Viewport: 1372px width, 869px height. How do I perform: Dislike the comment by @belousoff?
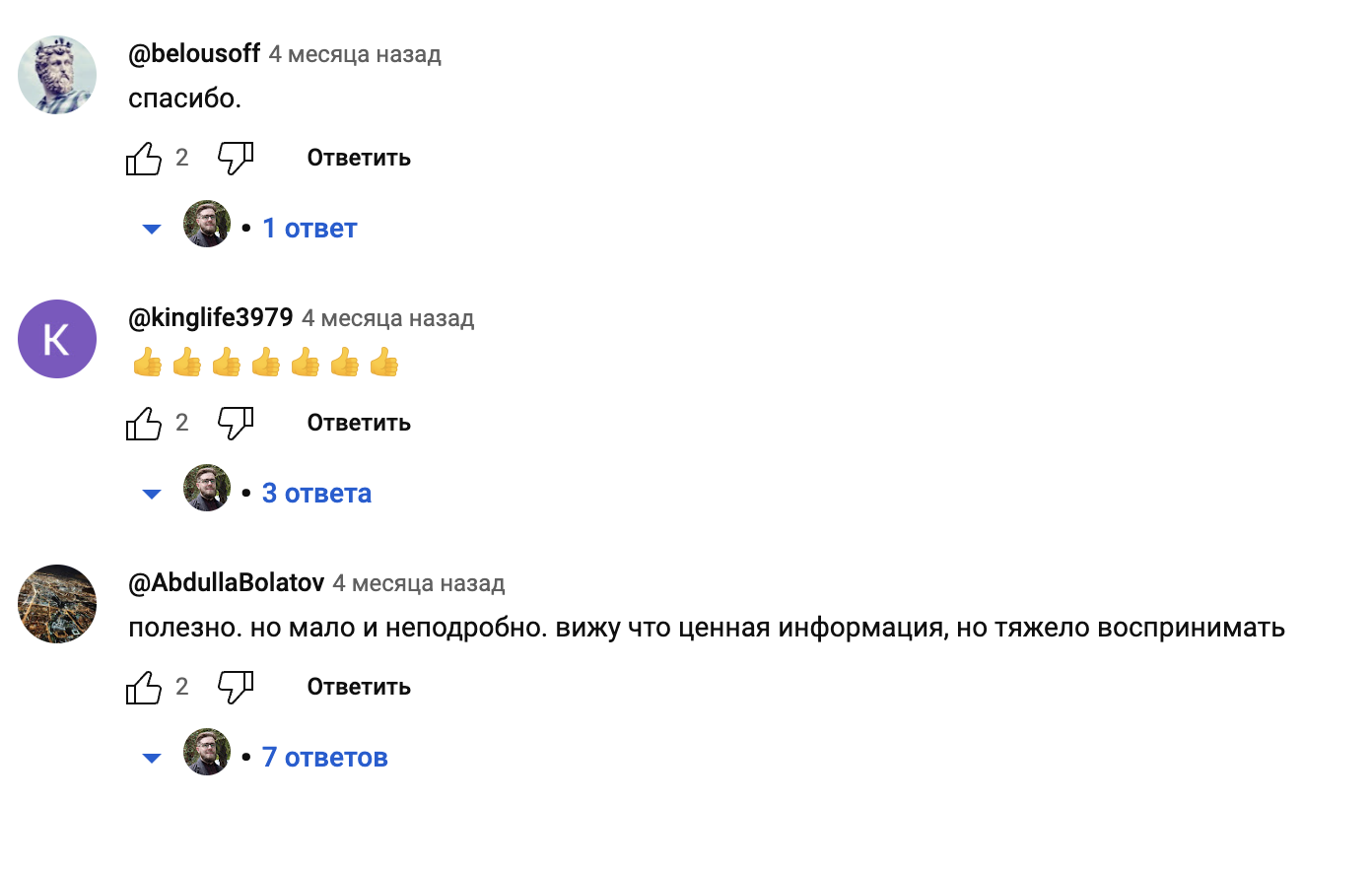click(x=236, y=158)
